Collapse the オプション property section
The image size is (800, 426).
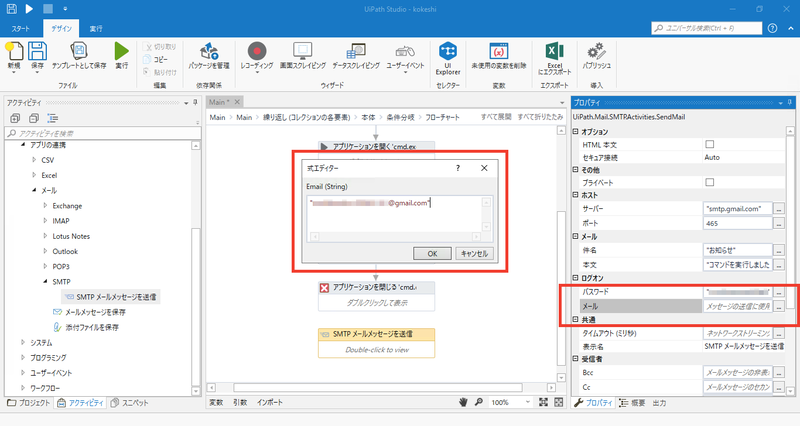pos(576,132)
